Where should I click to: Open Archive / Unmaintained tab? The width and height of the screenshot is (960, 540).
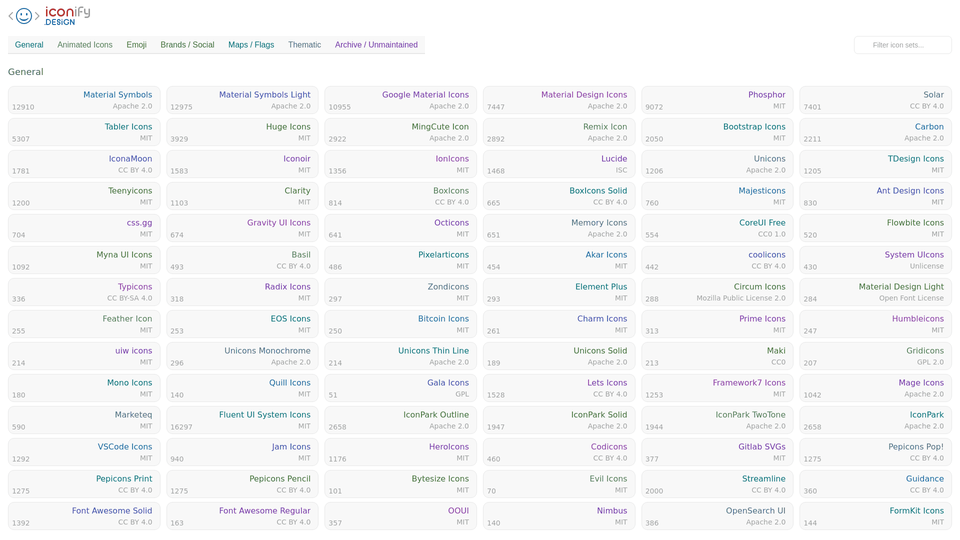(376, 45)
